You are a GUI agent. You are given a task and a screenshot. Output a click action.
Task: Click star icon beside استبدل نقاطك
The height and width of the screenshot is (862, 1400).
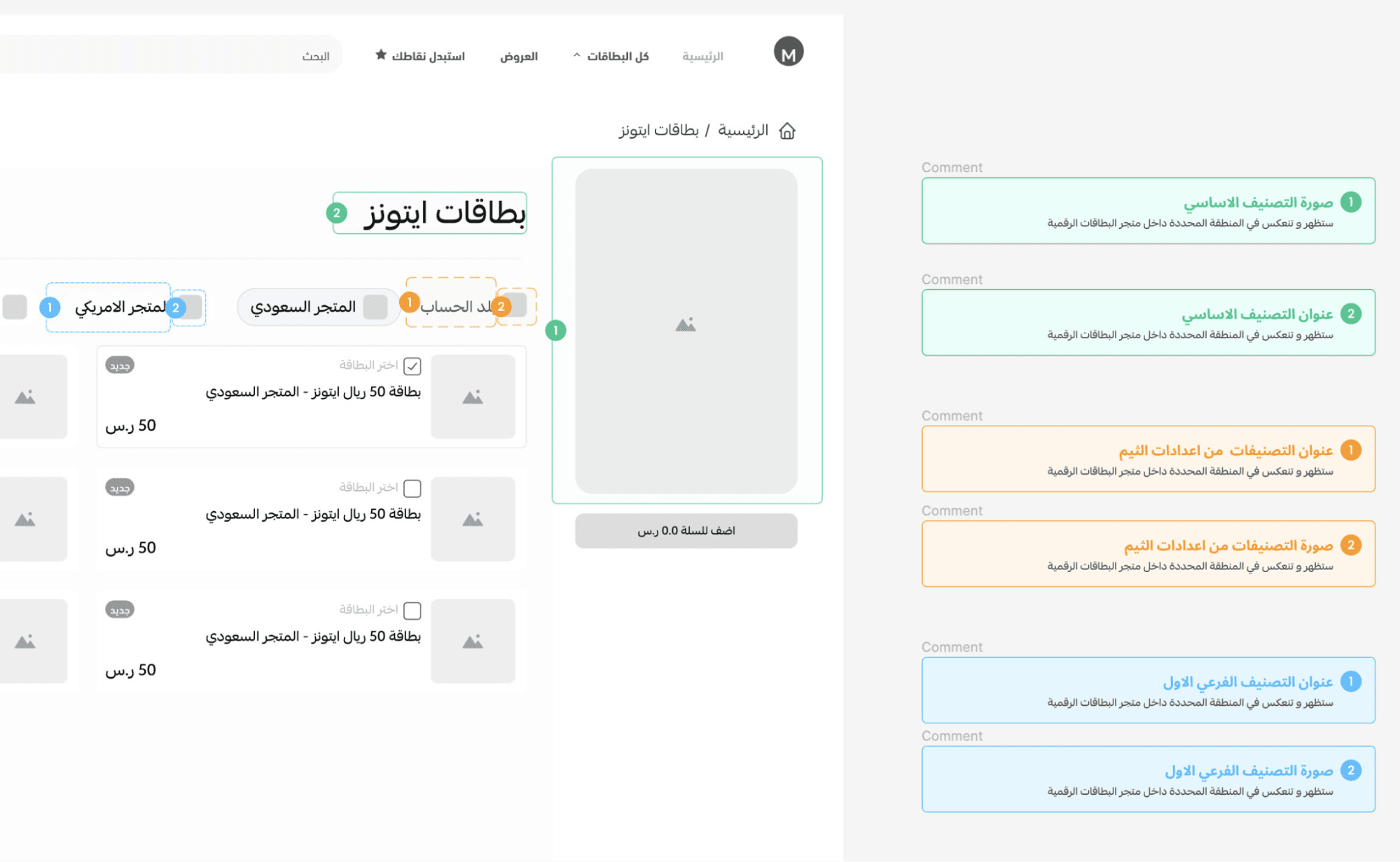(380, 55)
